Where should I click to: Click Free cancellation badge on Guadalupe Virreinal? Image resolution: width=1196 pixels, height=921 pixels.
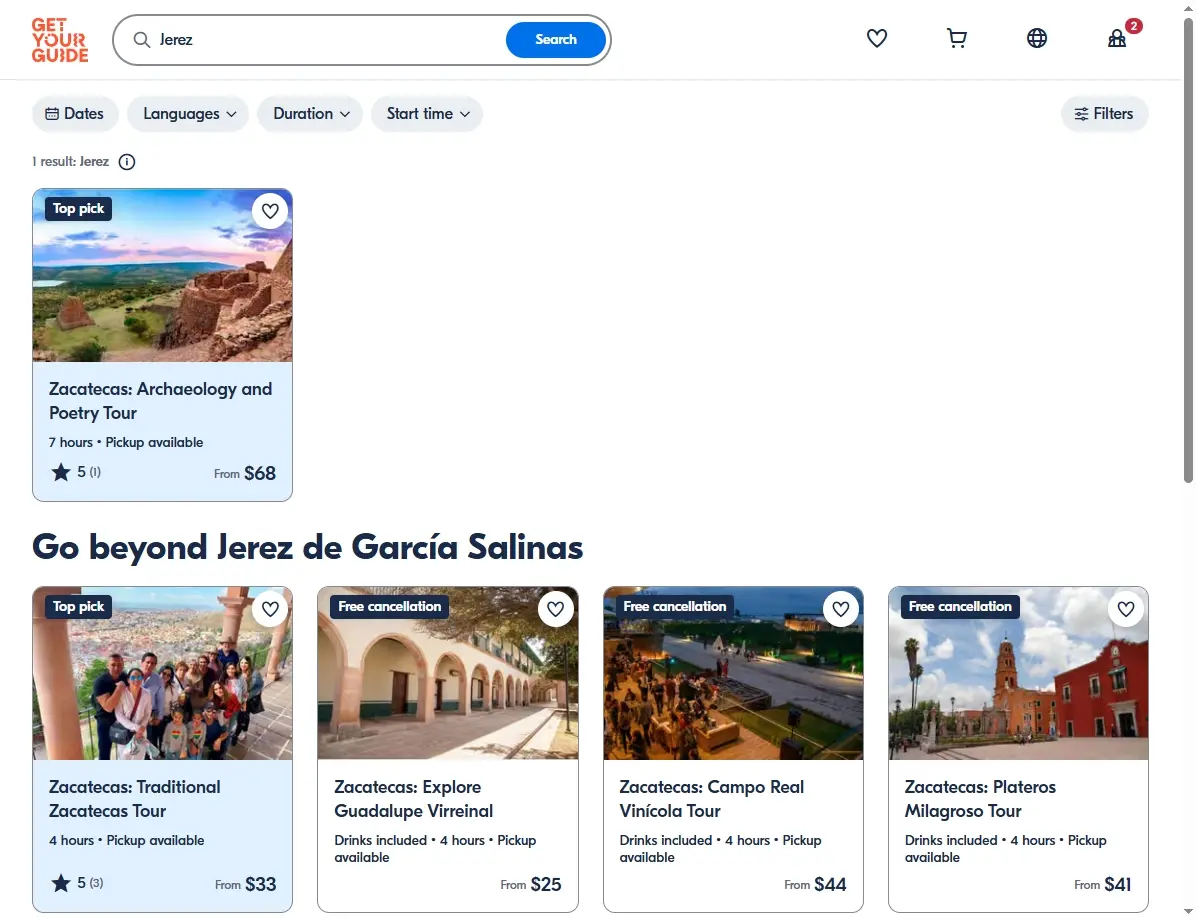[390, 607]
